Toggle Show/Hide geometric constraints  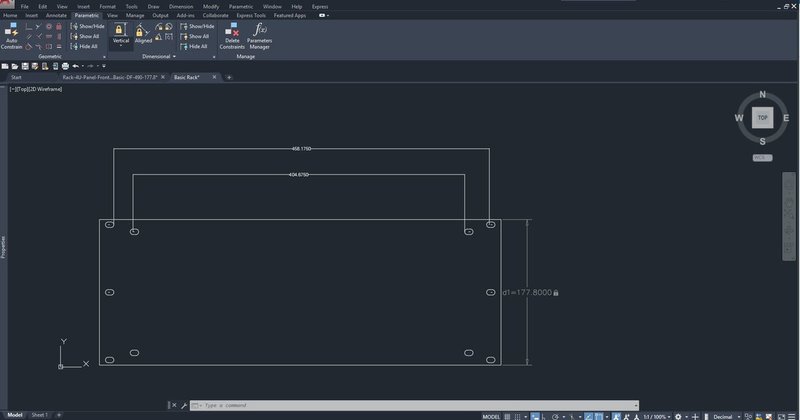(x=87, y=27)
